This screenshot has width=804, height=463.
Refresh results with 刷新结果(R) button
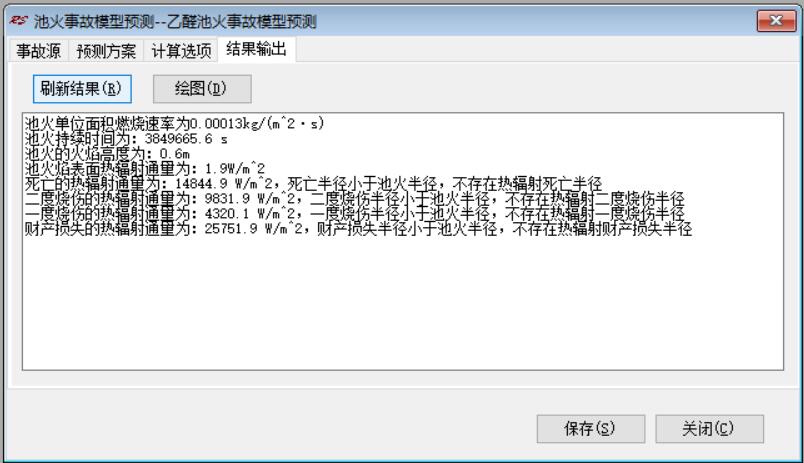pos(82,89)
